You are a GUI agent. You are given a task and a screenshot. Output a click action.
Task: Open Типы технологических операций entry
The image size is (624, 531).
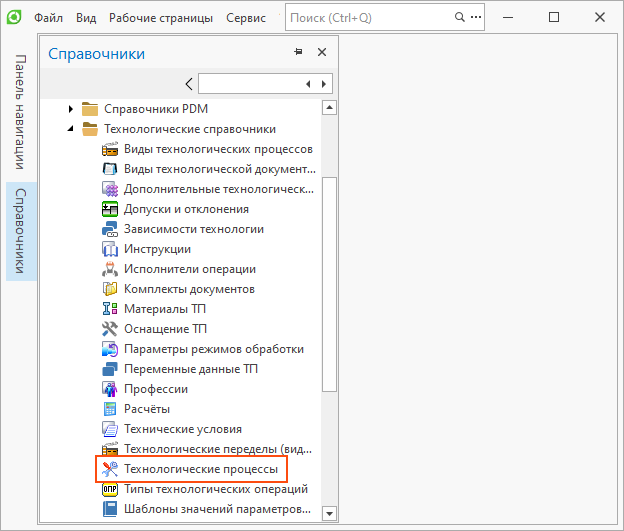click(x=216, y=489)
